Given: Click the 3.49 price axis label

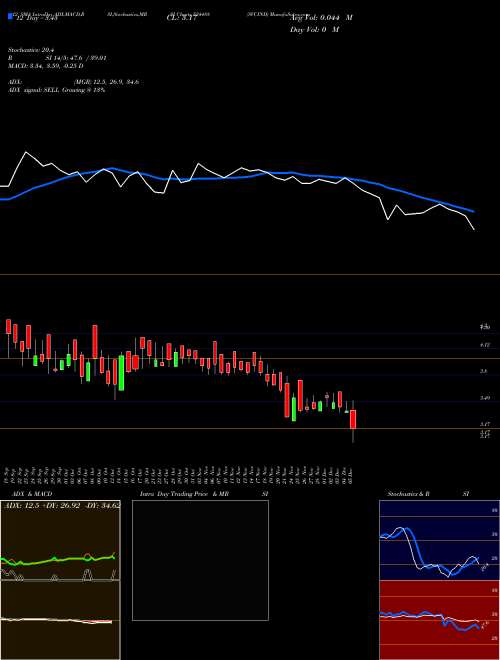Looking at the screenshot, I should tap(485, 398).
